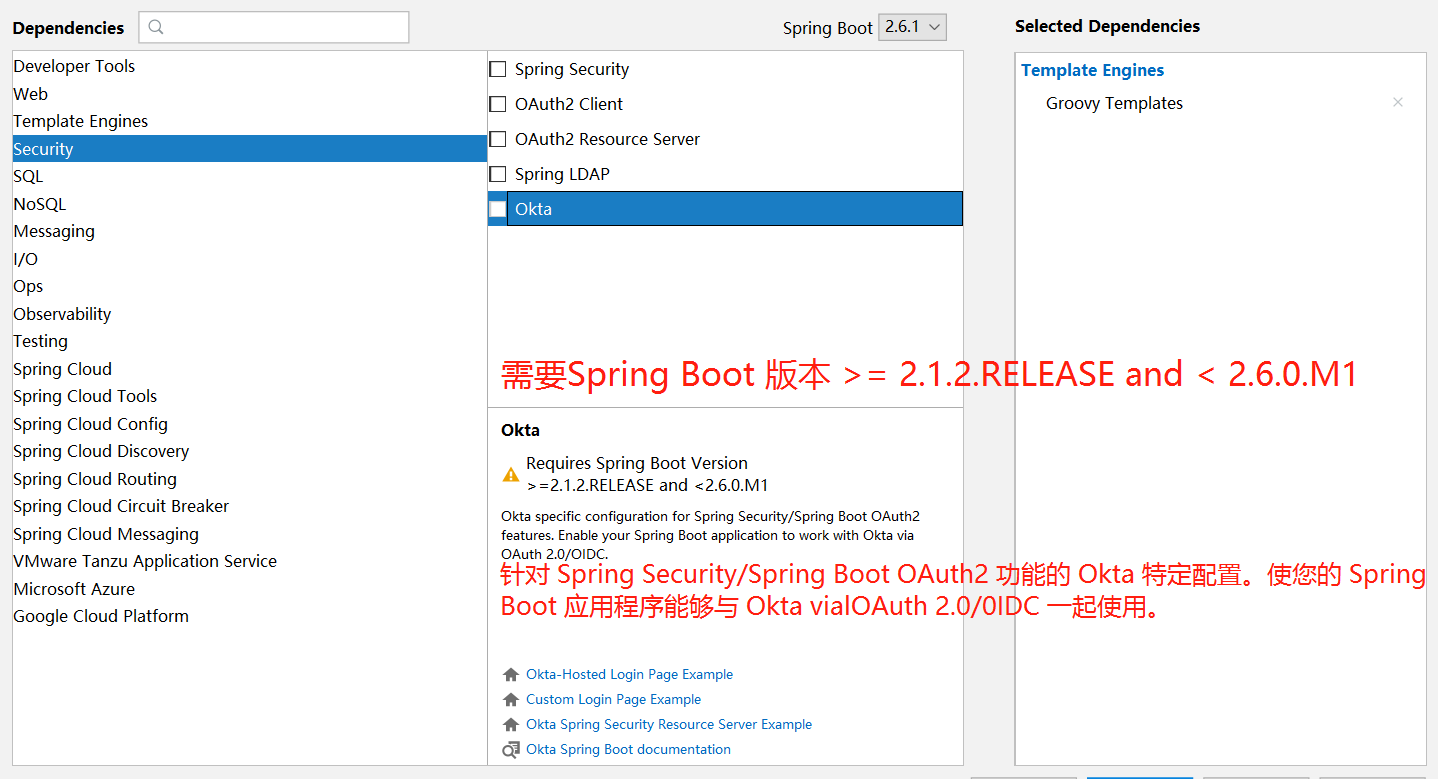
Task: Open the Spring Boot version dropdown
Action: pyautogui.click(x=911, y=27)
